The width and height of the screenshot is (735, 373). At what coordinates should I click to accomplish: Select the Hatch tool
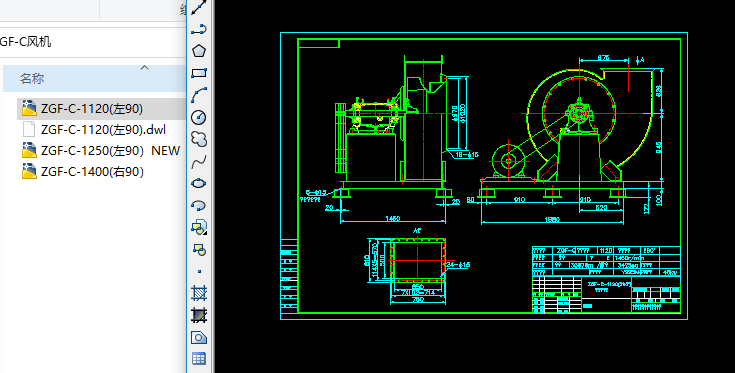[199, 293]
